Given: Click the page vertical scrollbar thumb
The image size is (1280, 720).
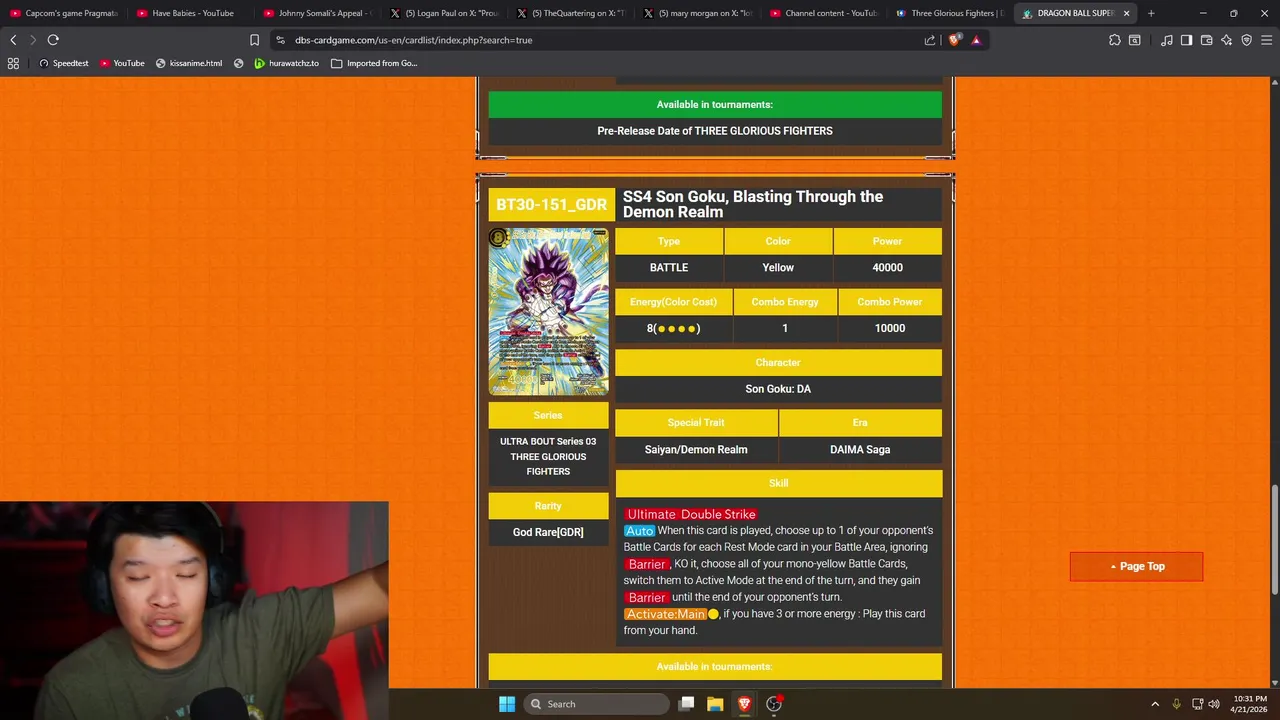Looking at the screenshot, I should (x=1274, y=540).
